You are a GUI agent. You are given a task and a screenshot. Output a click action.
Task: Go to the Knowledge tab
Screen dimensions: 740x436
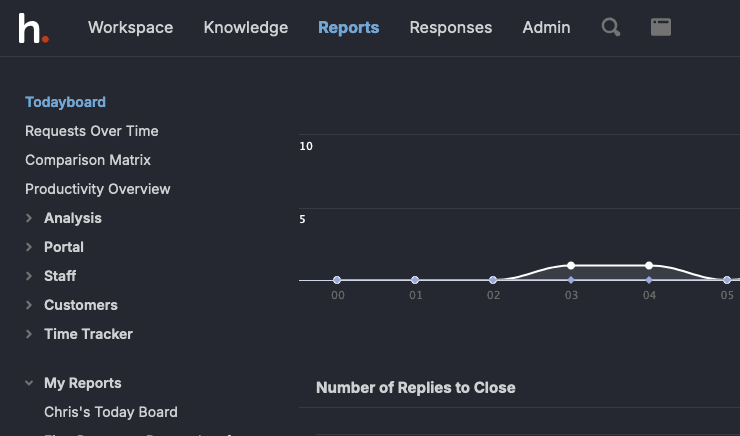[x=245, y=28]
